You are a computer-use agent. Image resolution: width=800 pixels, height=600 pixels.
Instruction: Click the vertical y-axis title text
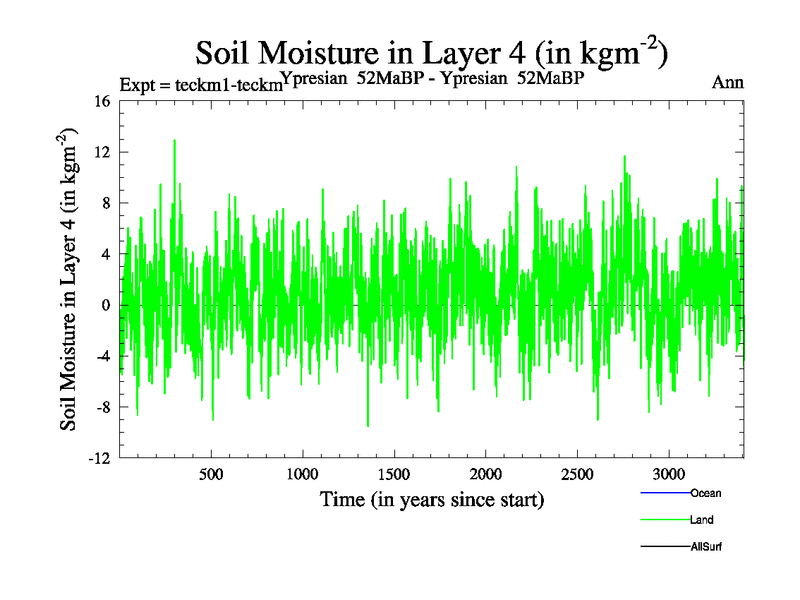71,280
